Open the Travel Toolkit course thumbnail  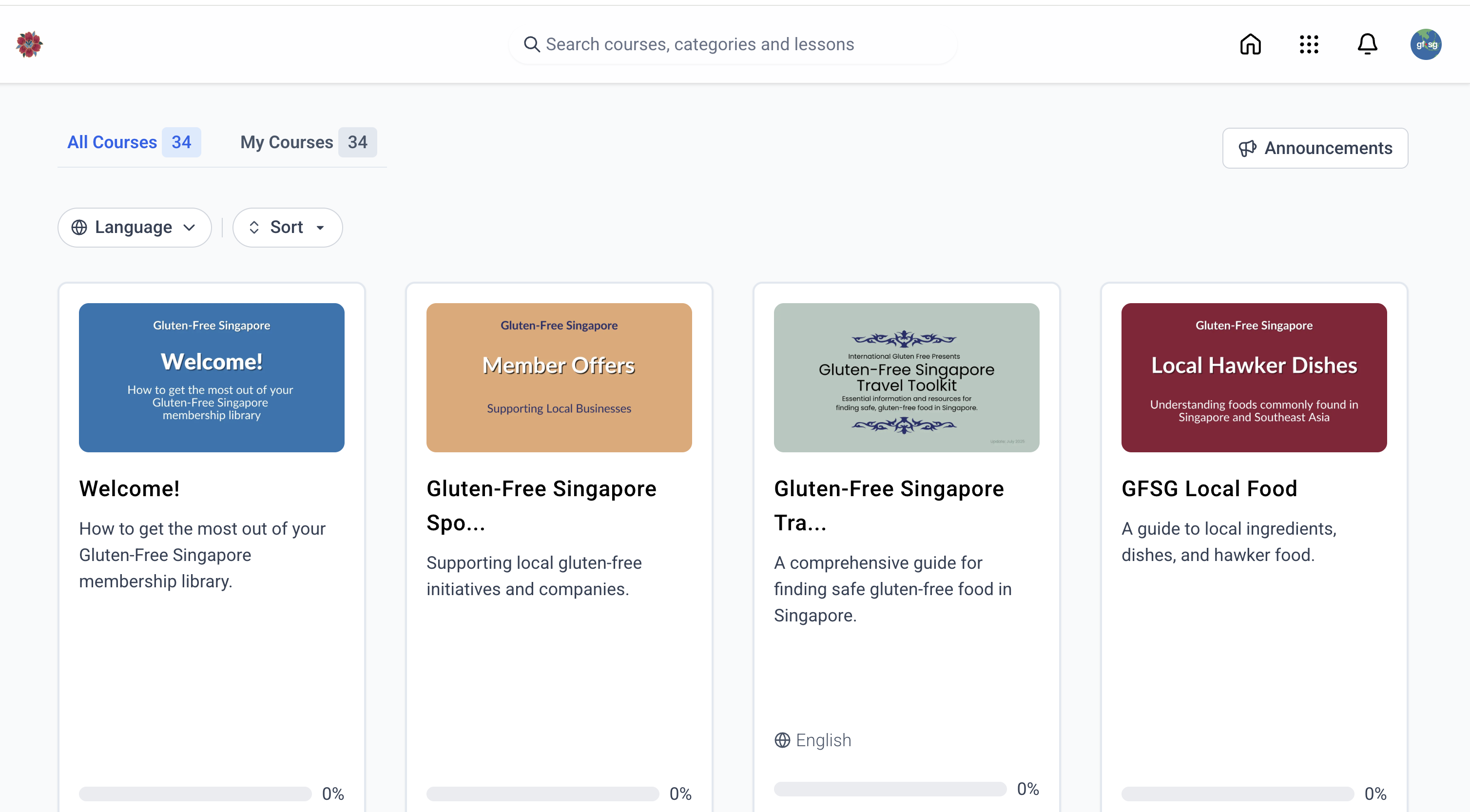[906, 378]
